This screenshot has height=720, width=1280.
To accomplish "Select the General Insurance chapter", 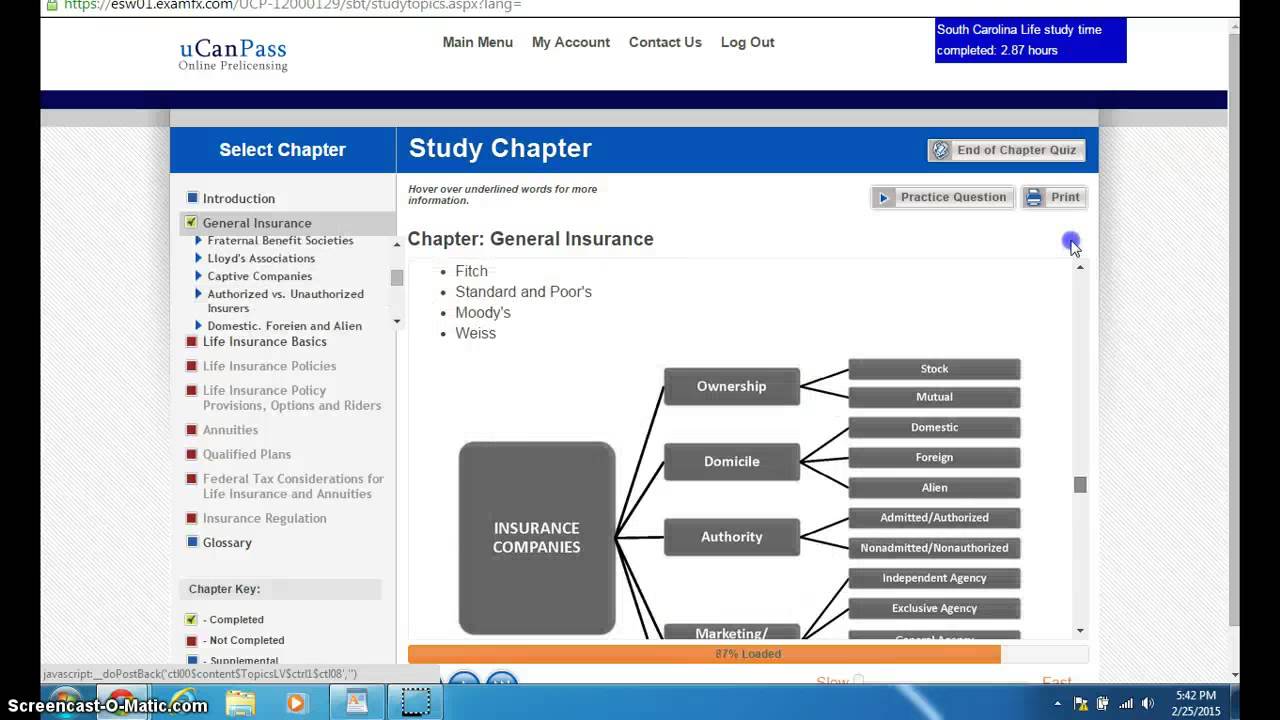I will [257, 223].
